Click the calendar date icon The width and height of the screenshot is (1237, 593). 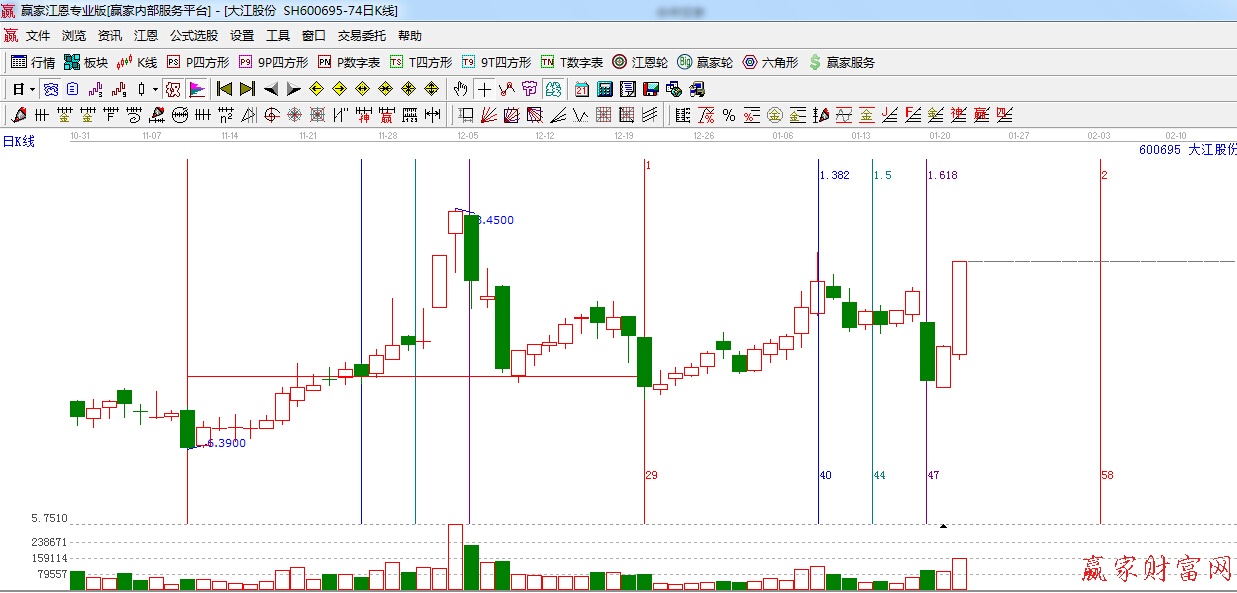pyautogui.click(x=581, y=89)
